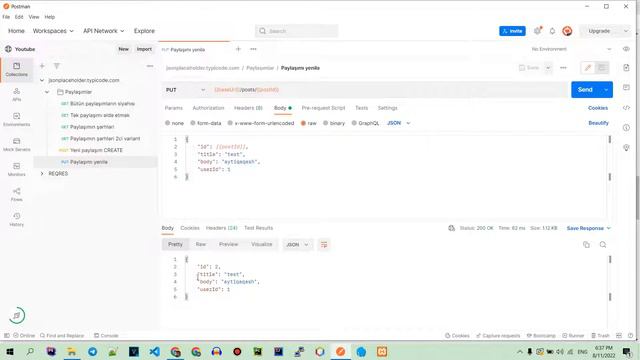Switch to the request Settings tab
The image size is (640, 360).
[387, 108]
